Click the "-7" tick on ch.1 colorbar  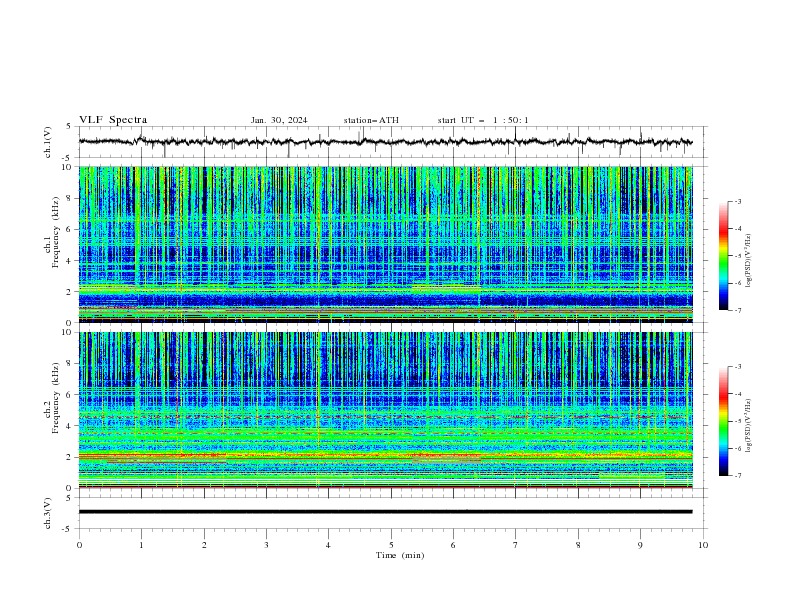point(737,310)
